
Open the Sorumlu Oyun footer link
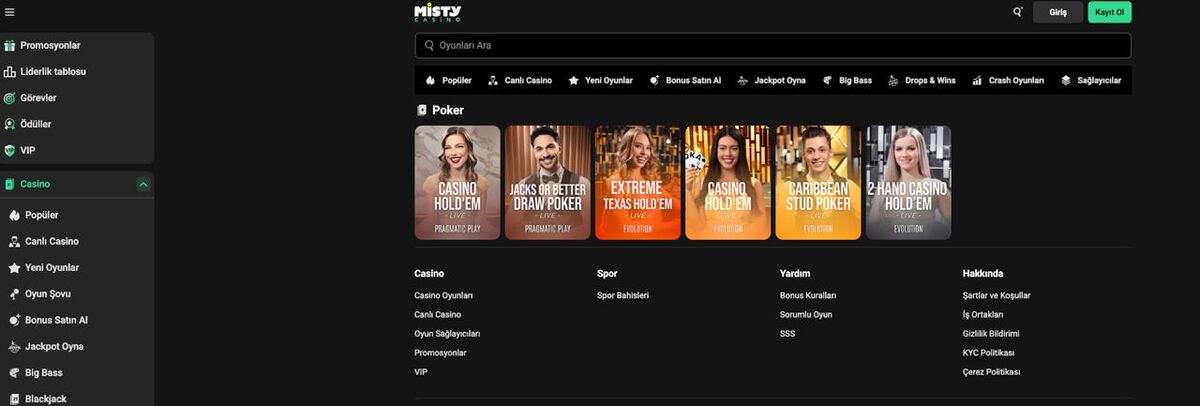click(x=806, y=315)
